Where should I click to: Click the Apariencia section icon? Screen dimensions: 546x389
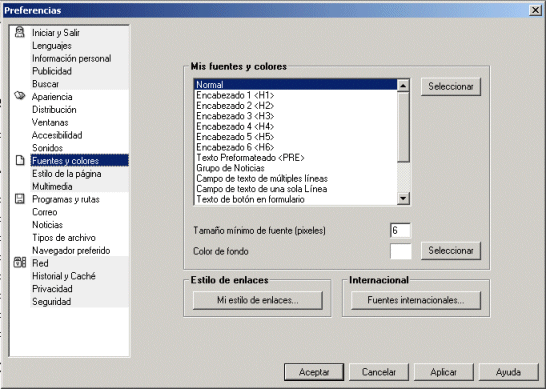[x=20, y=96]
